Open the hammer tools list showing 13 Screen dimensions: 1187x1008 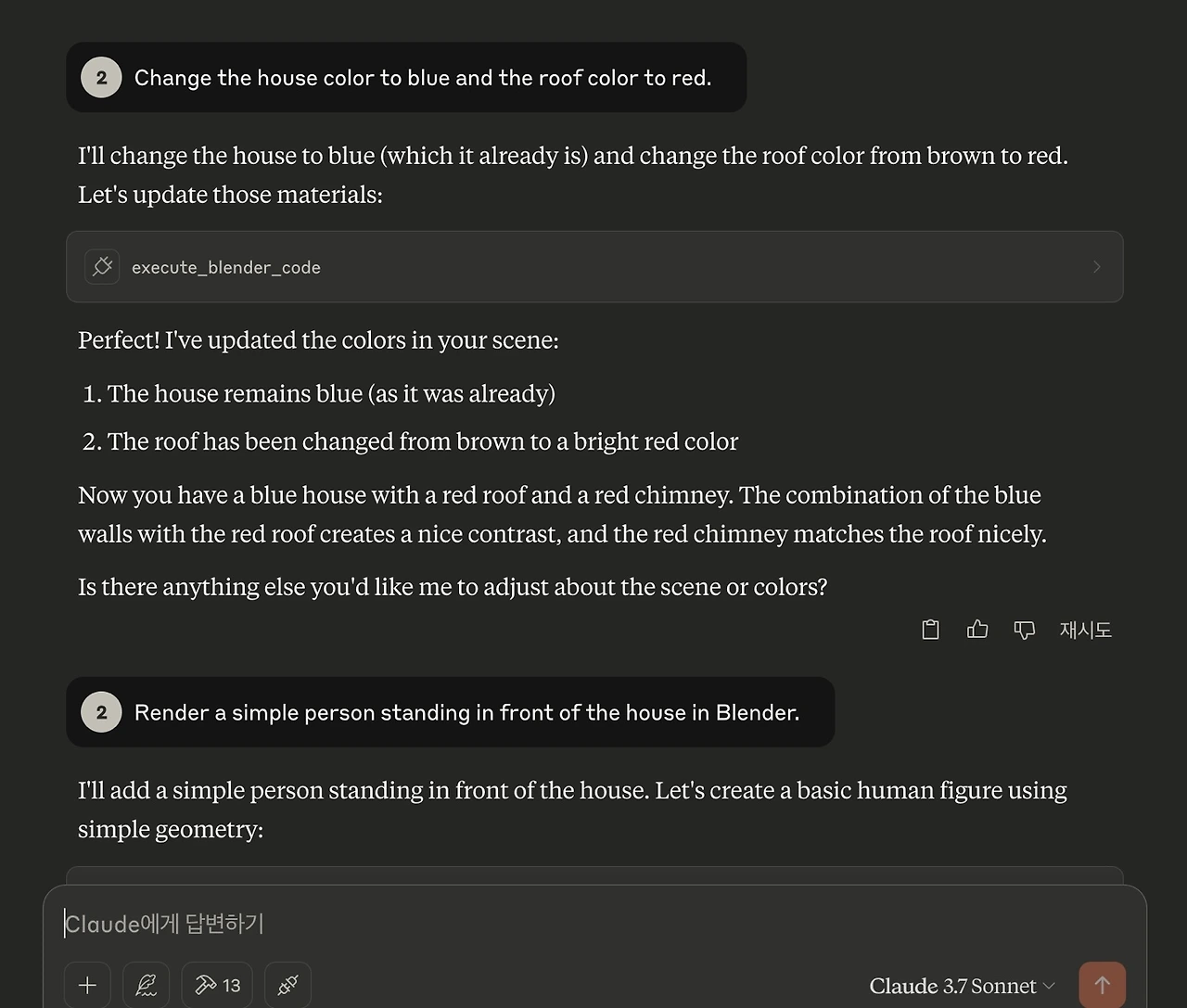[218, 985]
